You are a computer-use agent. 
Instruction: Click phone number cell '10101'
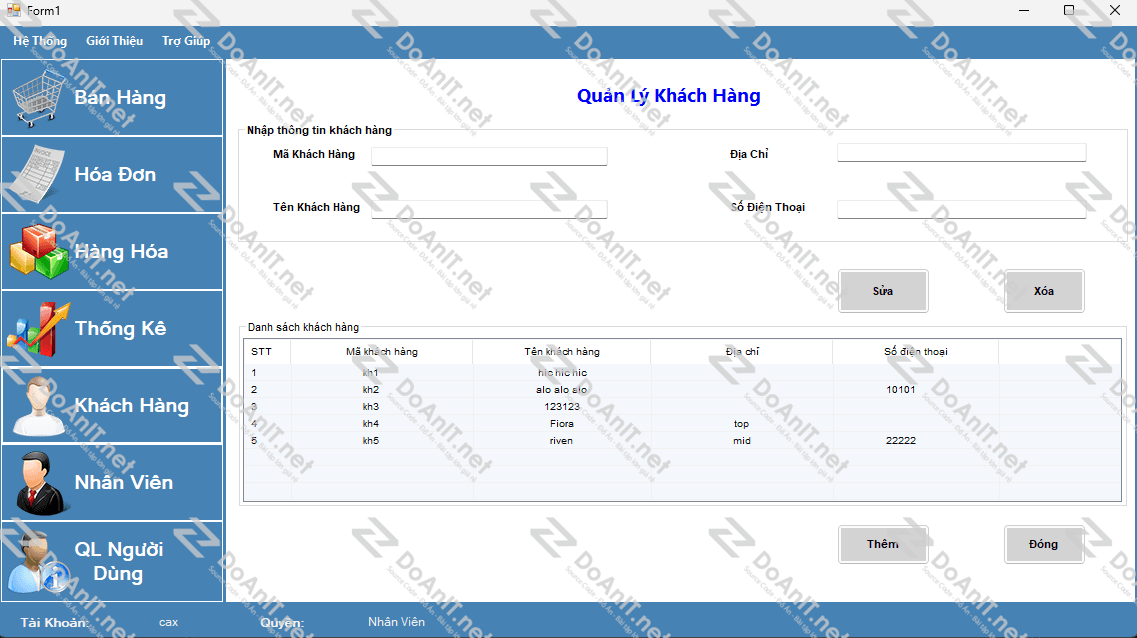pyautogui.click(x=901, y=389)
